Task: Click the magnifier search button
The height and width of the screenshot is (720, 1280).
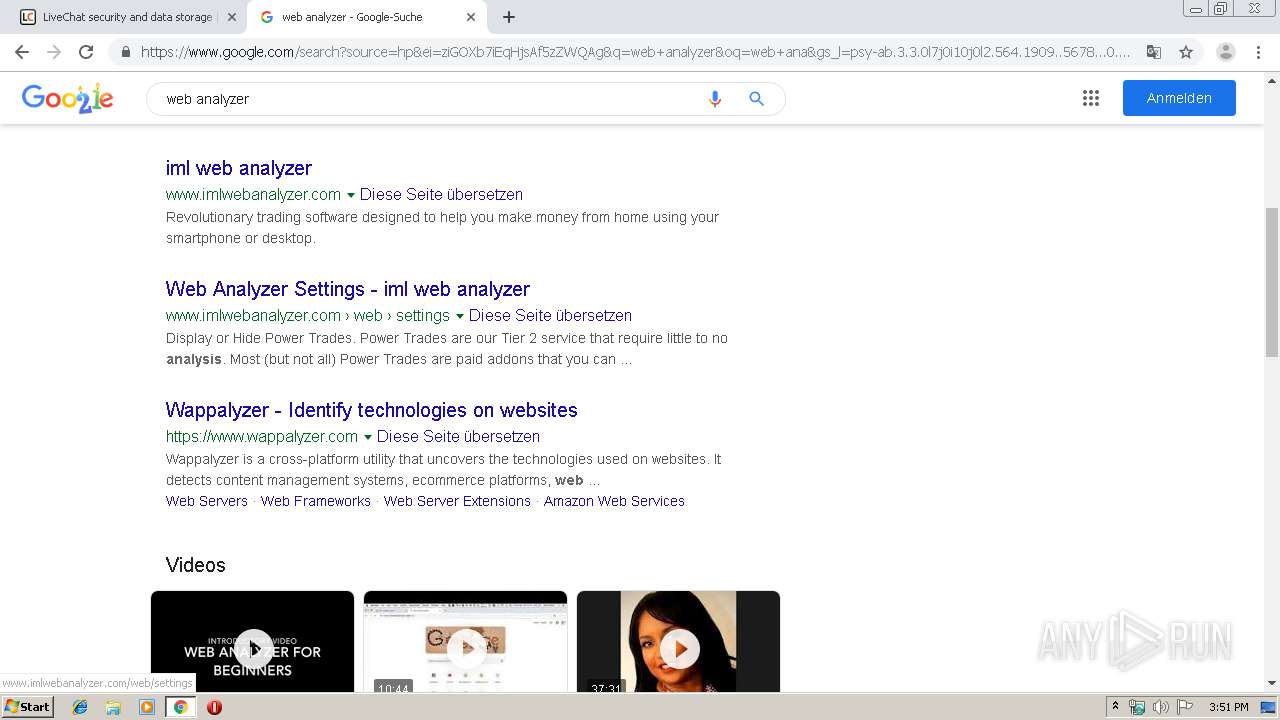Action: pyautogui.click(x=756, y=99)
